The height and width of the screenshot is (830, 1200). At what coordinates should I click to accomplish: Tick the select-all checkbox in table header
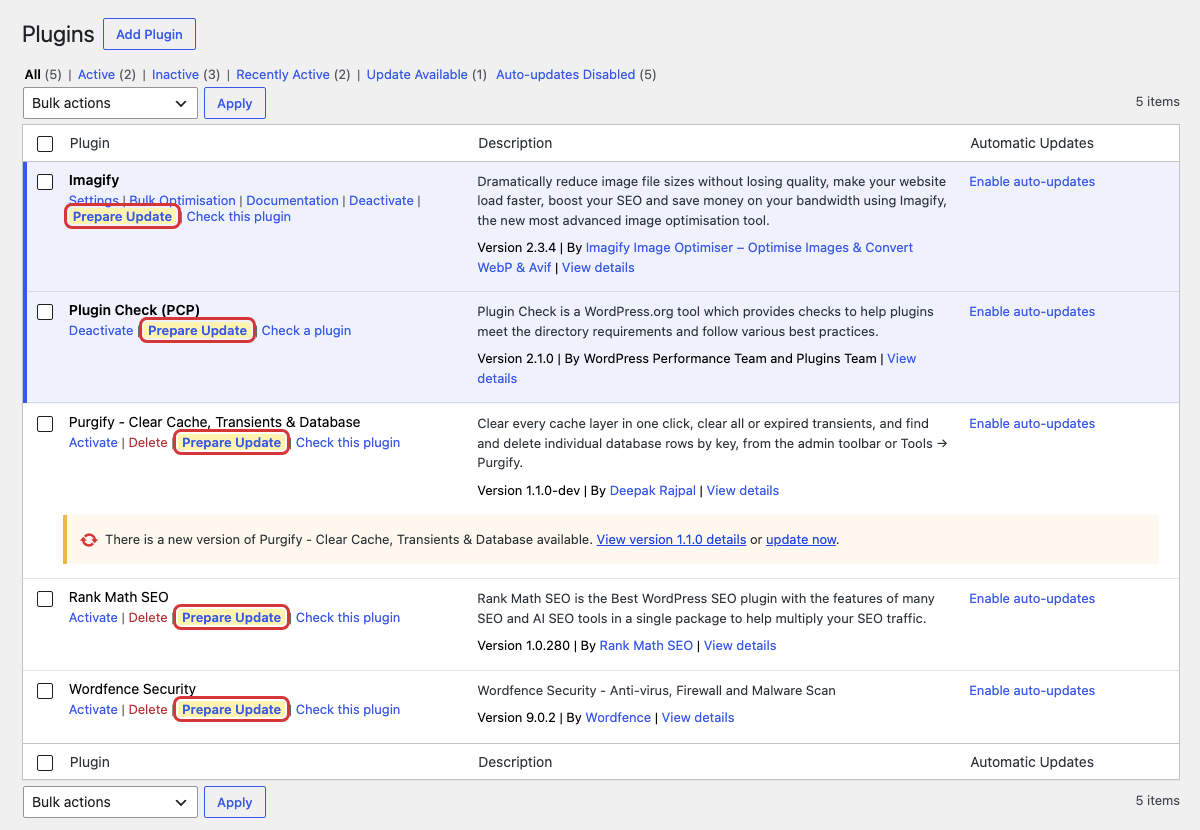(45, 144)
